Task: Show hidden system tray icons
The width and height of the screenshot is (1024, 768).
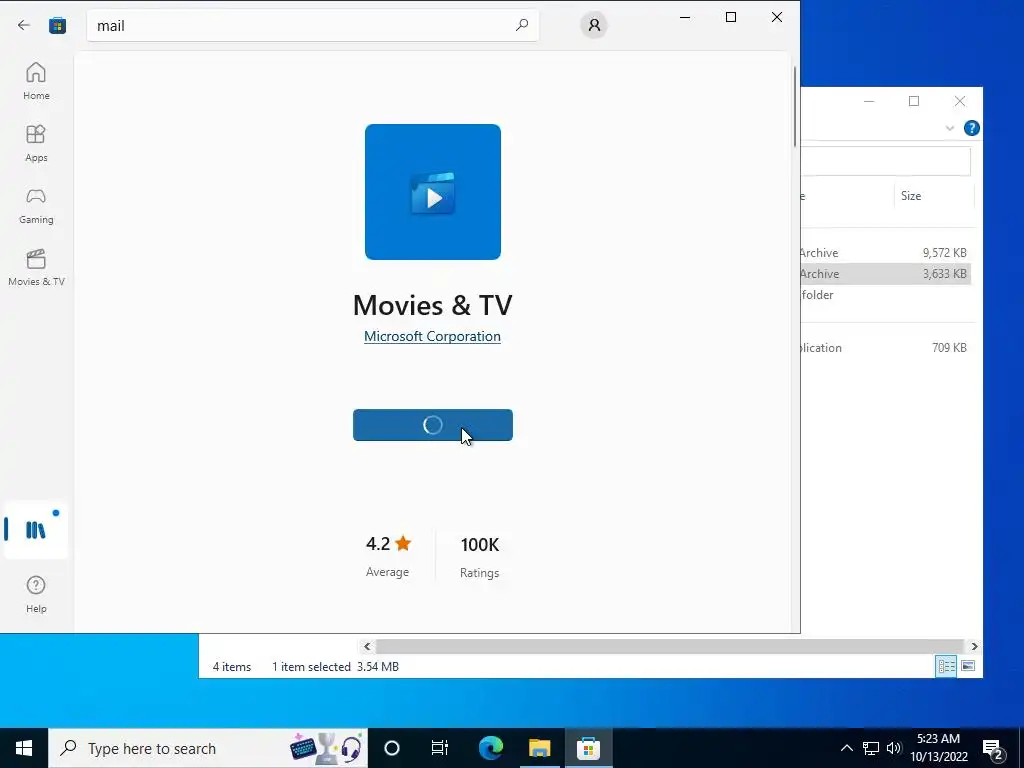Action: pyautogui.click(x=846, y=748)
